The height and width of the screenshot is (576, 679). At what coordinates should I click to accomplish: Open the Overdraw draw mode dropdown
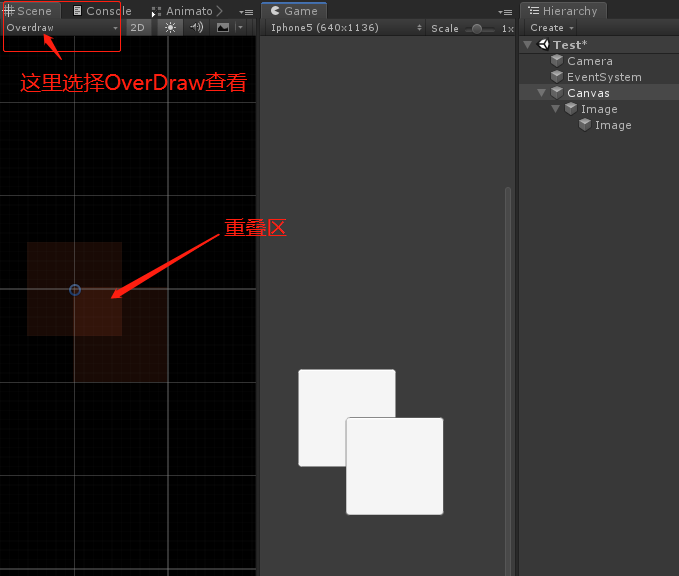(62, 28)
